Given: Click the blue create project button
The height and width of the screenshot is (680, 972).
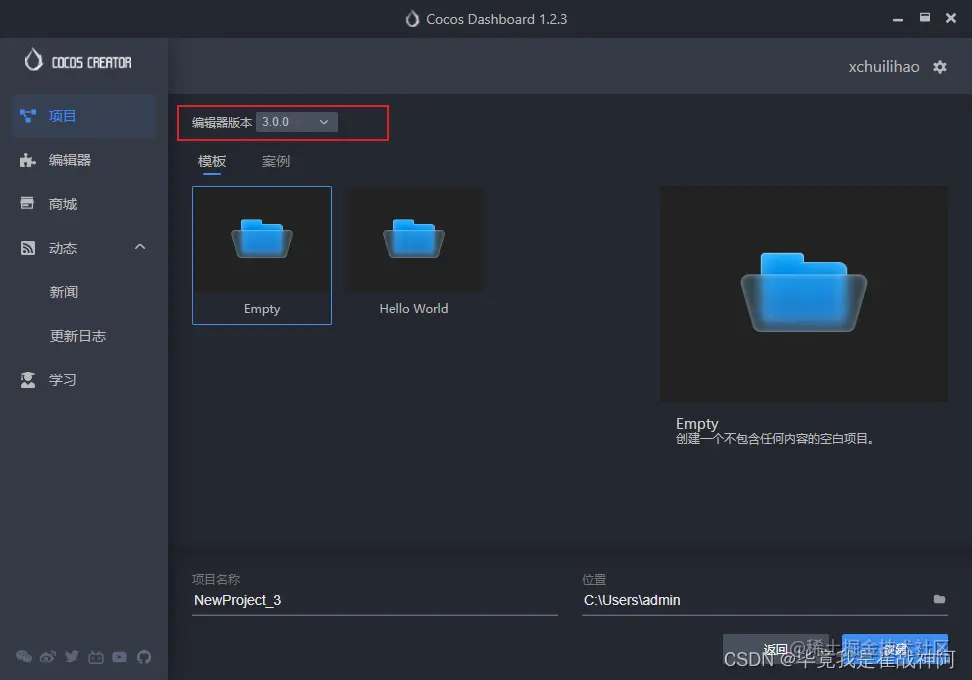Looking at the screenshot, I should pyautogui.click(x=895, y=650).
